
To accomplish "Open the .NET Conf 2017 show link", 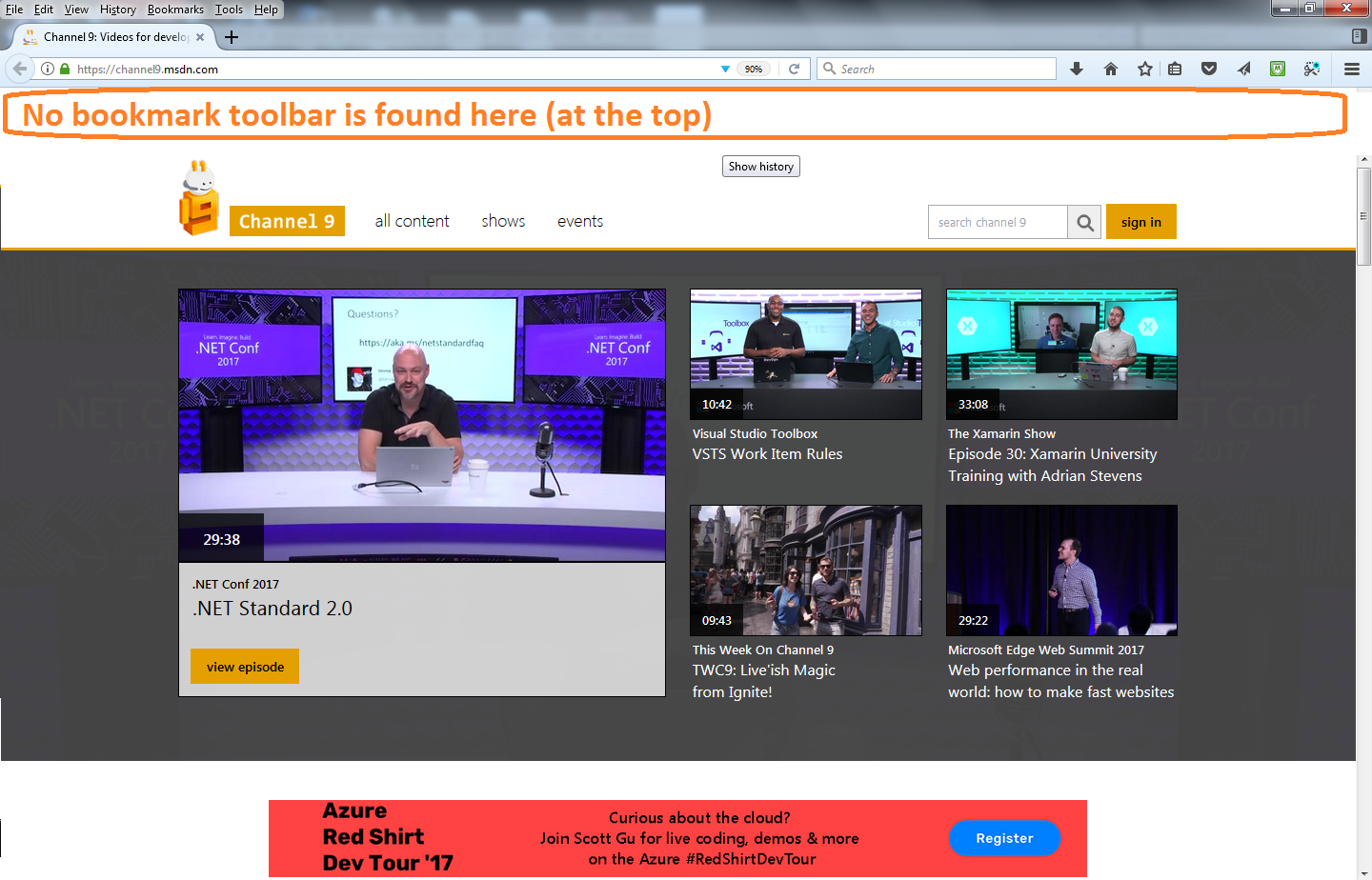I will click(235, 585).
